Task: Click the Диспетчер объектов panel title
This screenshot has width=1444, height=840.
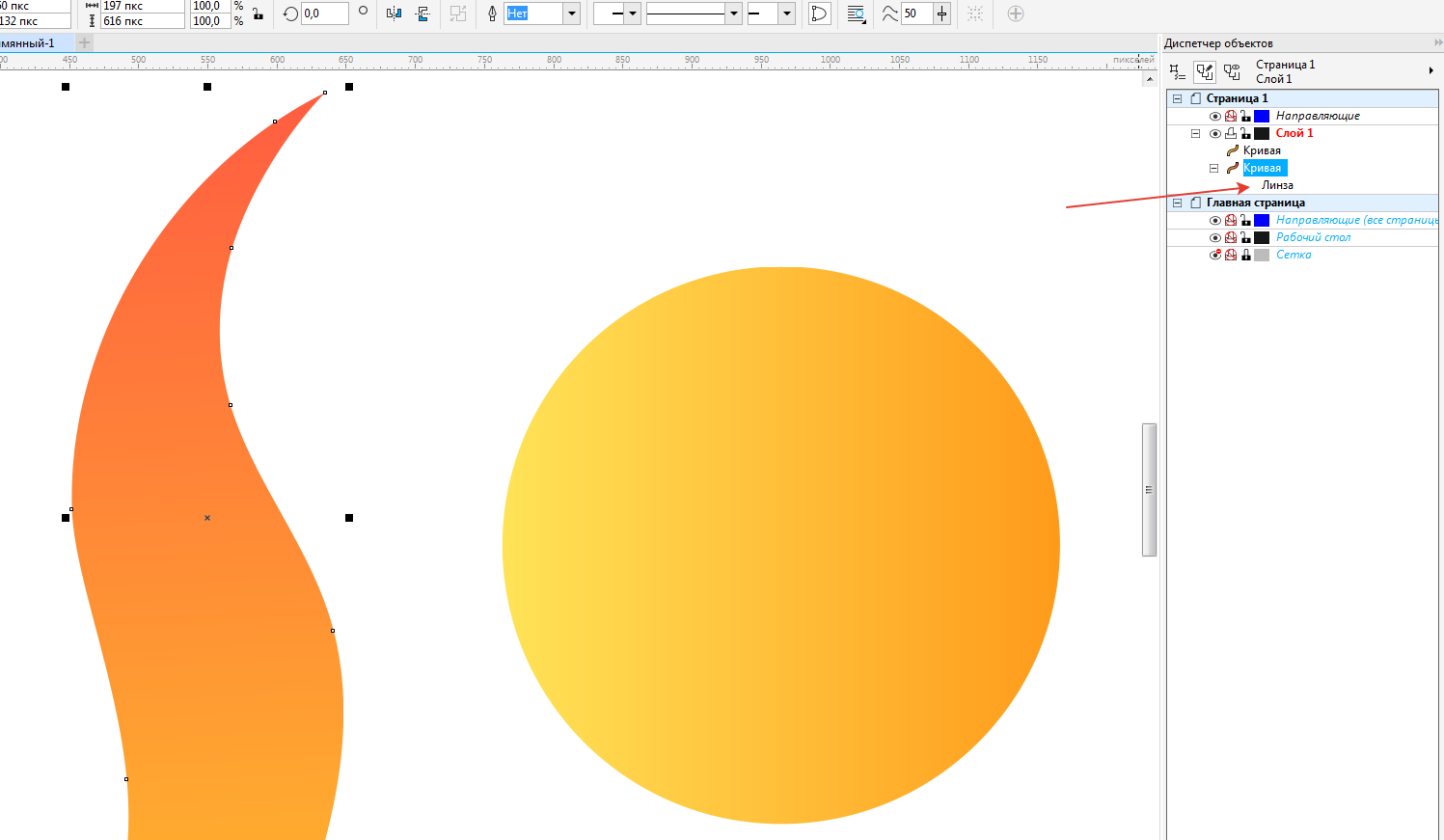Action: 1218,43
